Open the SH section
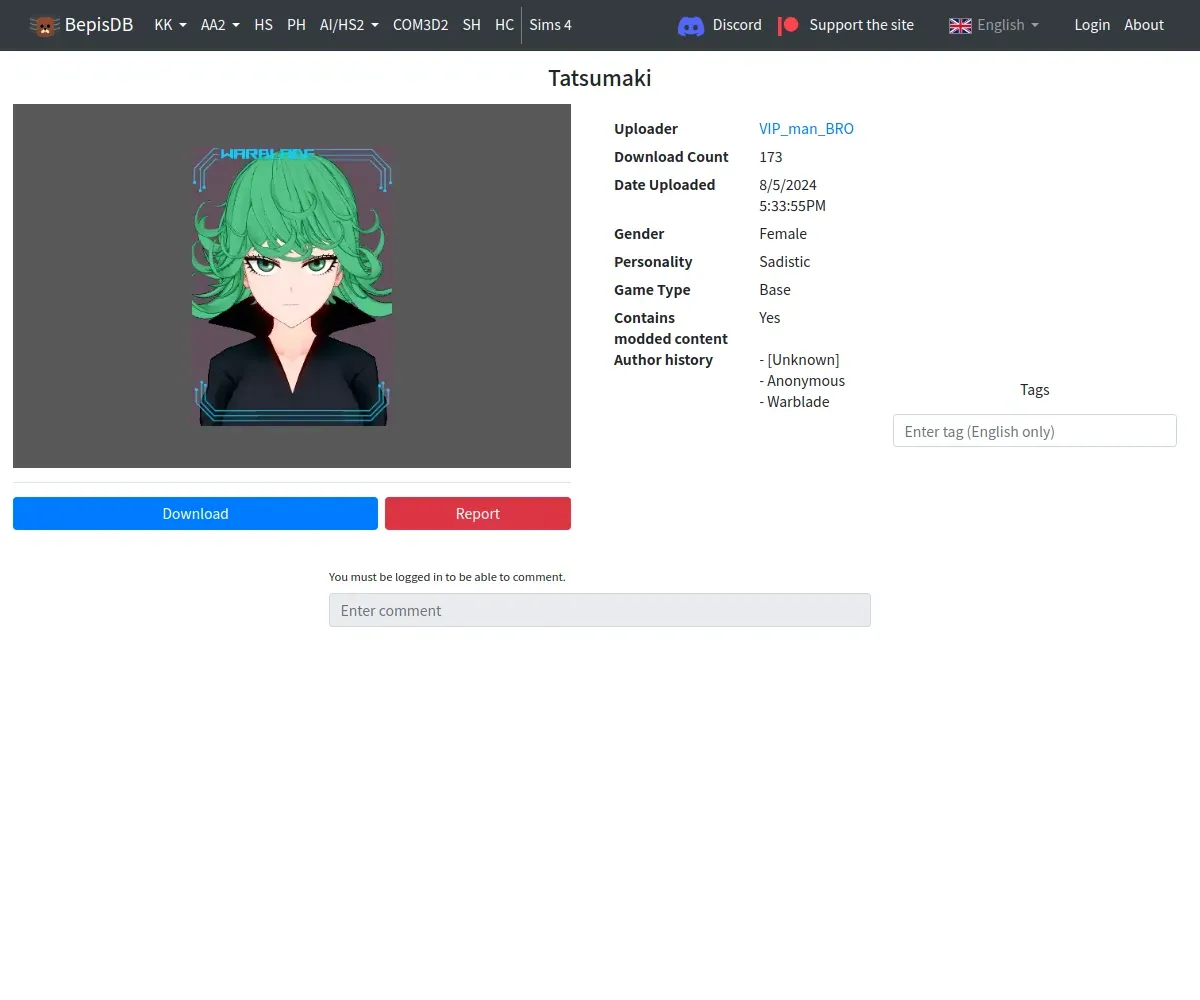This screenshot has height=1000, width=1200. pyautogui.click(x=471, y=25)
